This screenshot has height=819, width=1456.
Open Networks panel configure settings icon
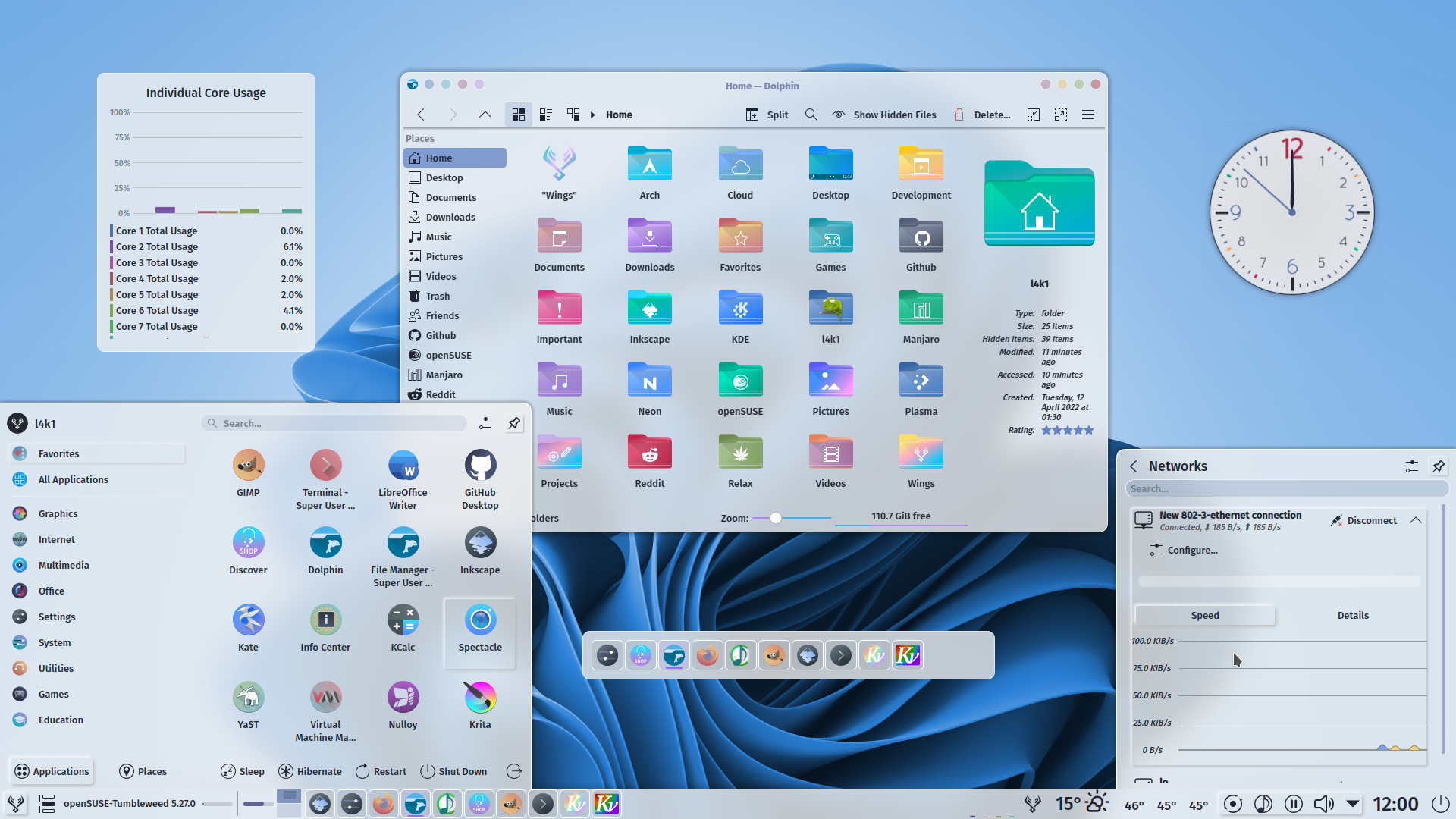tap(1411, 466)
